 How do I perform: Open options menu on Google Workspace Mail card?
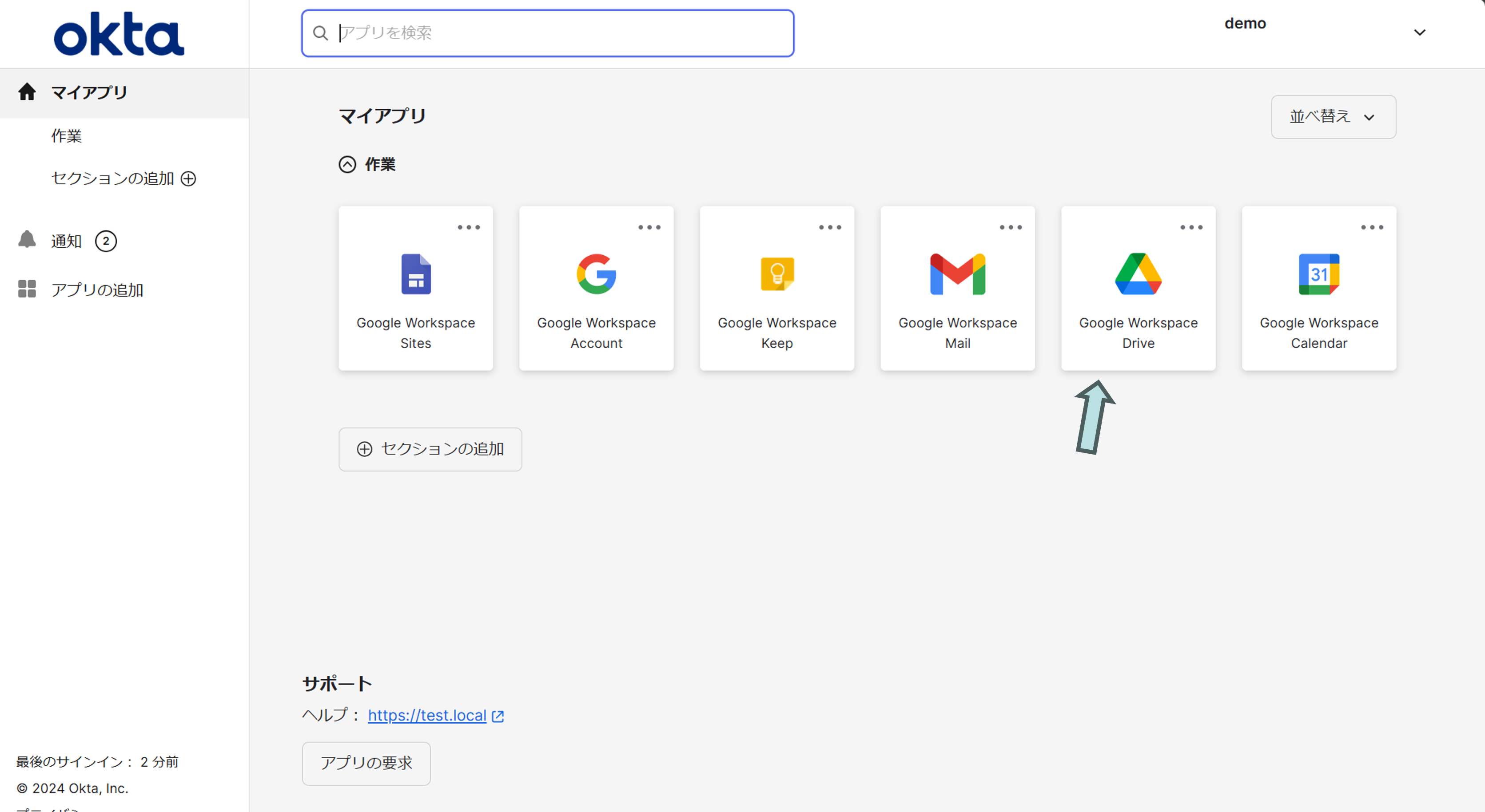[1011, 228]
